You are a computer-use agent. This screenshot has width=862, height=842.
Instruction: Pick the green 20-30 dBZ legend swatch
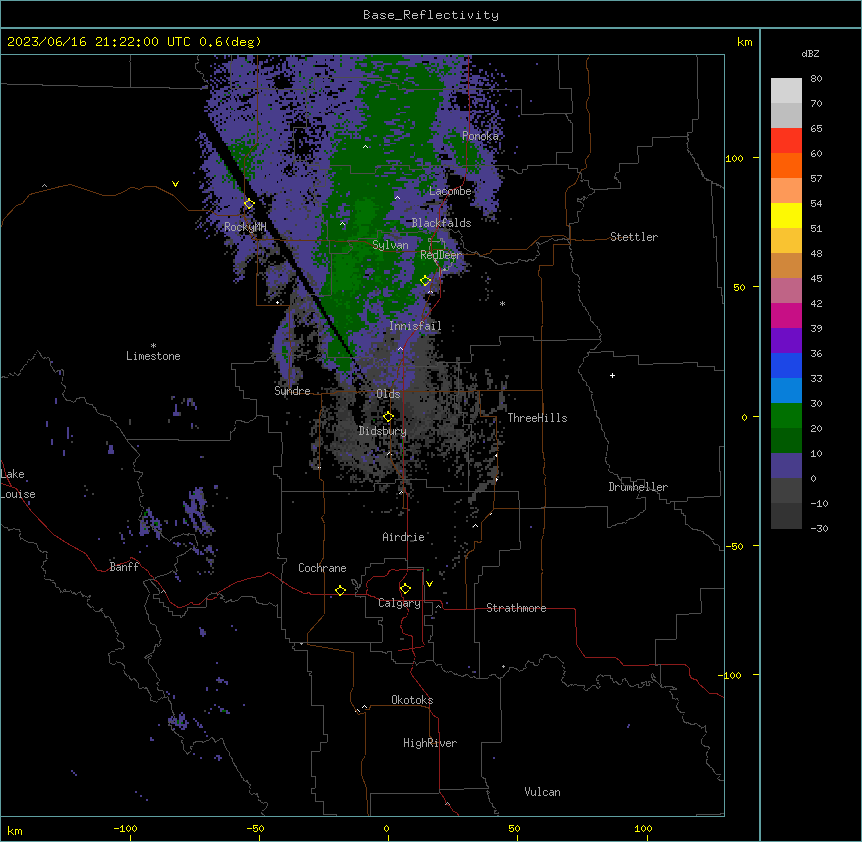[786, 416]
